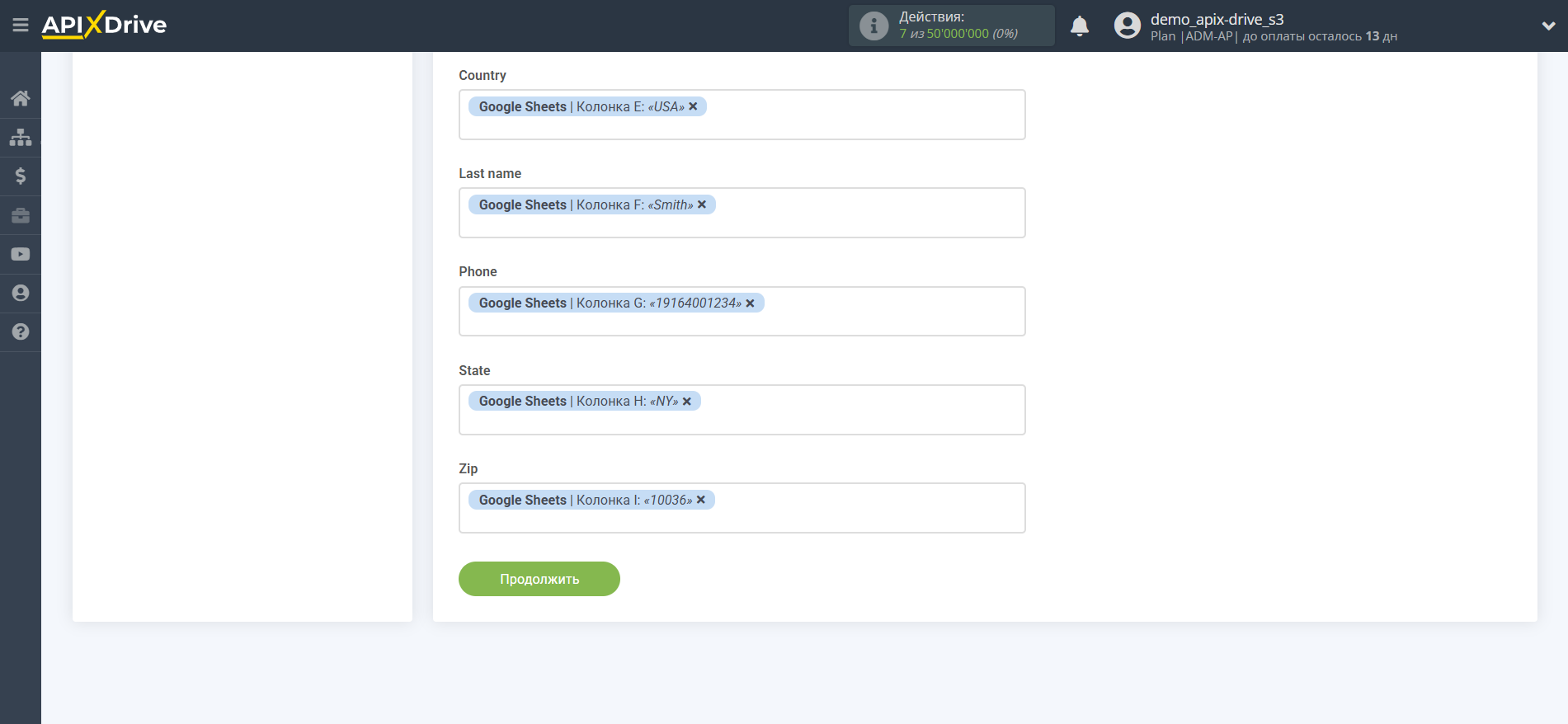Image resolution: width=1568 pixels, height=724 pixels.
Task: Open the home dashboard icon
Action: [21, 98]
